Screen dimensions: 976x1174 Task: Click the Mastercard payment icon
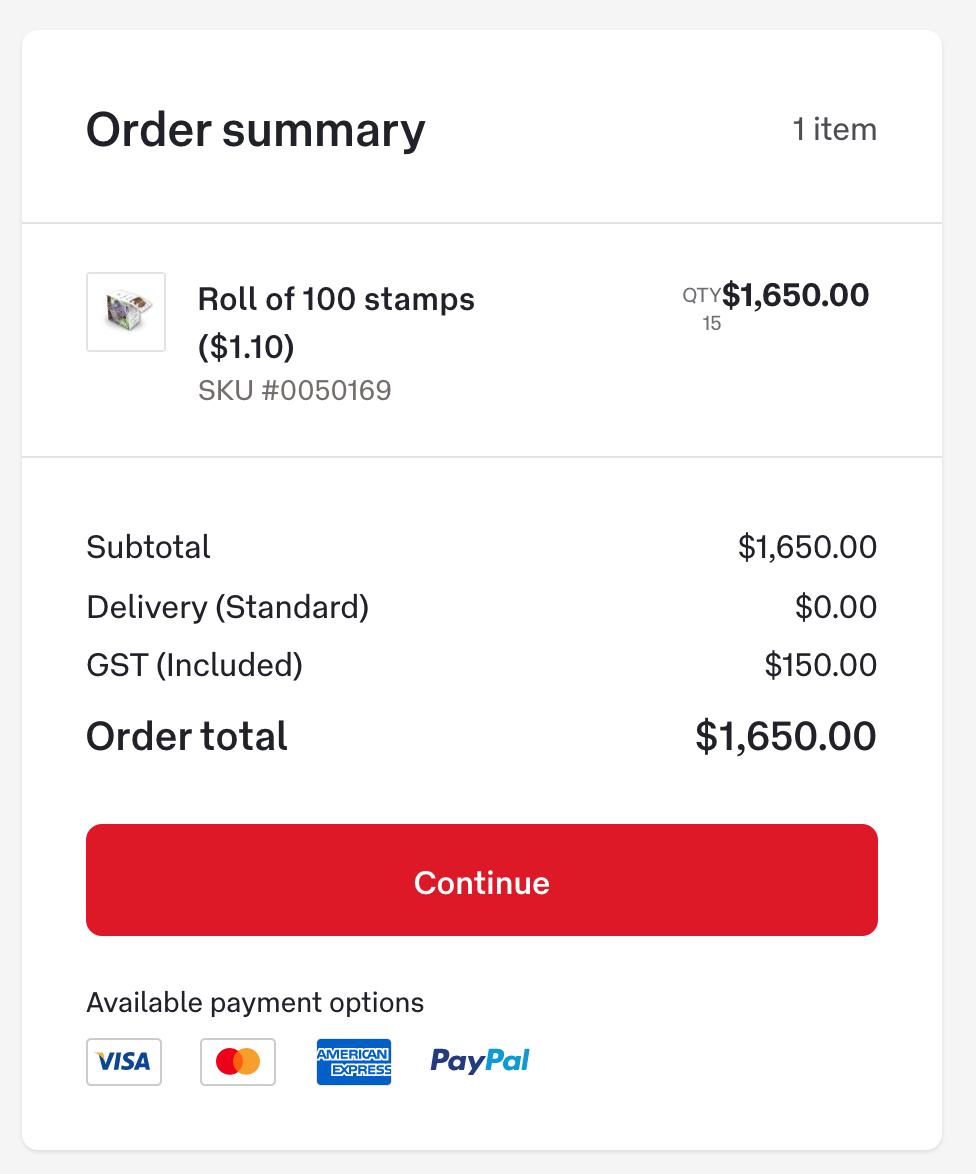pos(238,1061)
